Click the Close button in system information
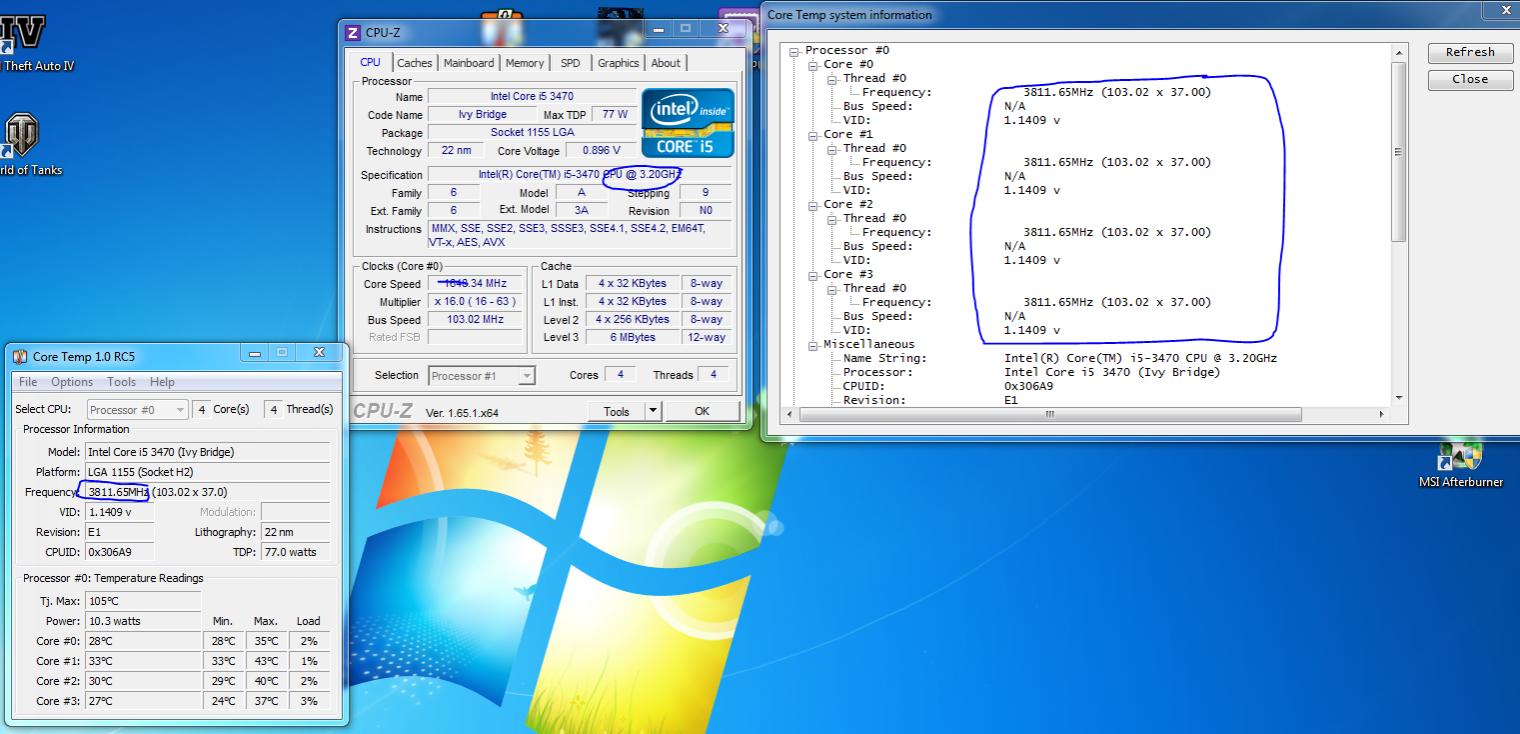 tap(1470, 79)
